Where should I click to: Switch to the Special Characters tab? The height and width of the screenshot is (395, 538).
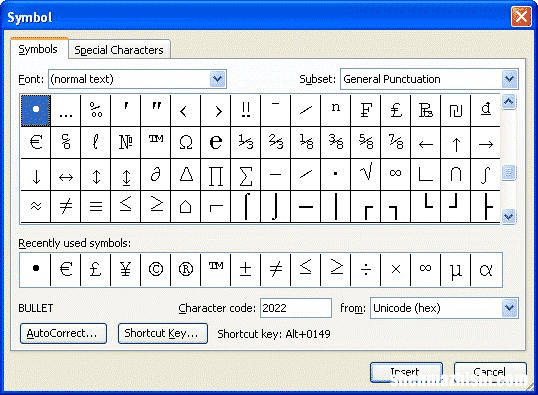[119, 50]
